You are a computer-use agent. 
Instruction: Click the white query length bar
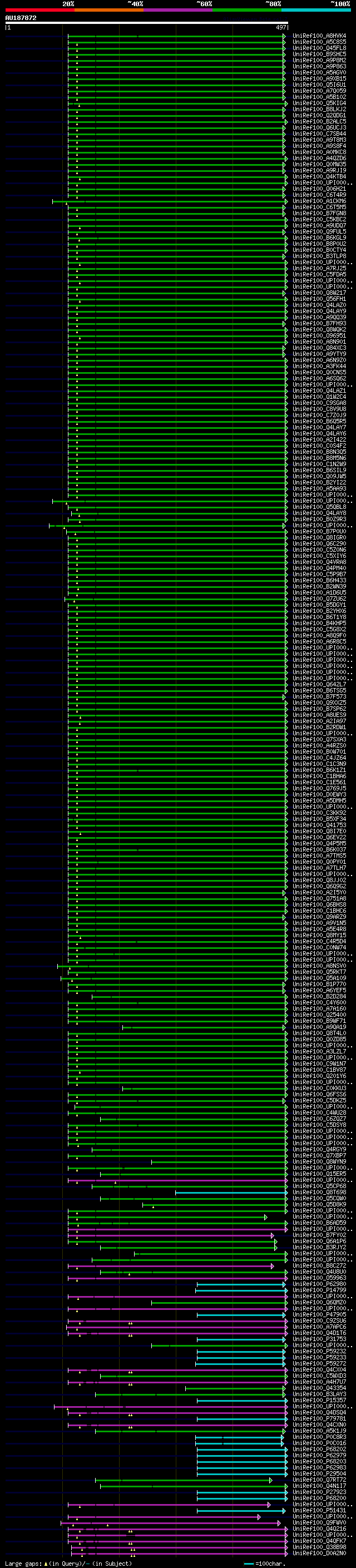[146, 23]
